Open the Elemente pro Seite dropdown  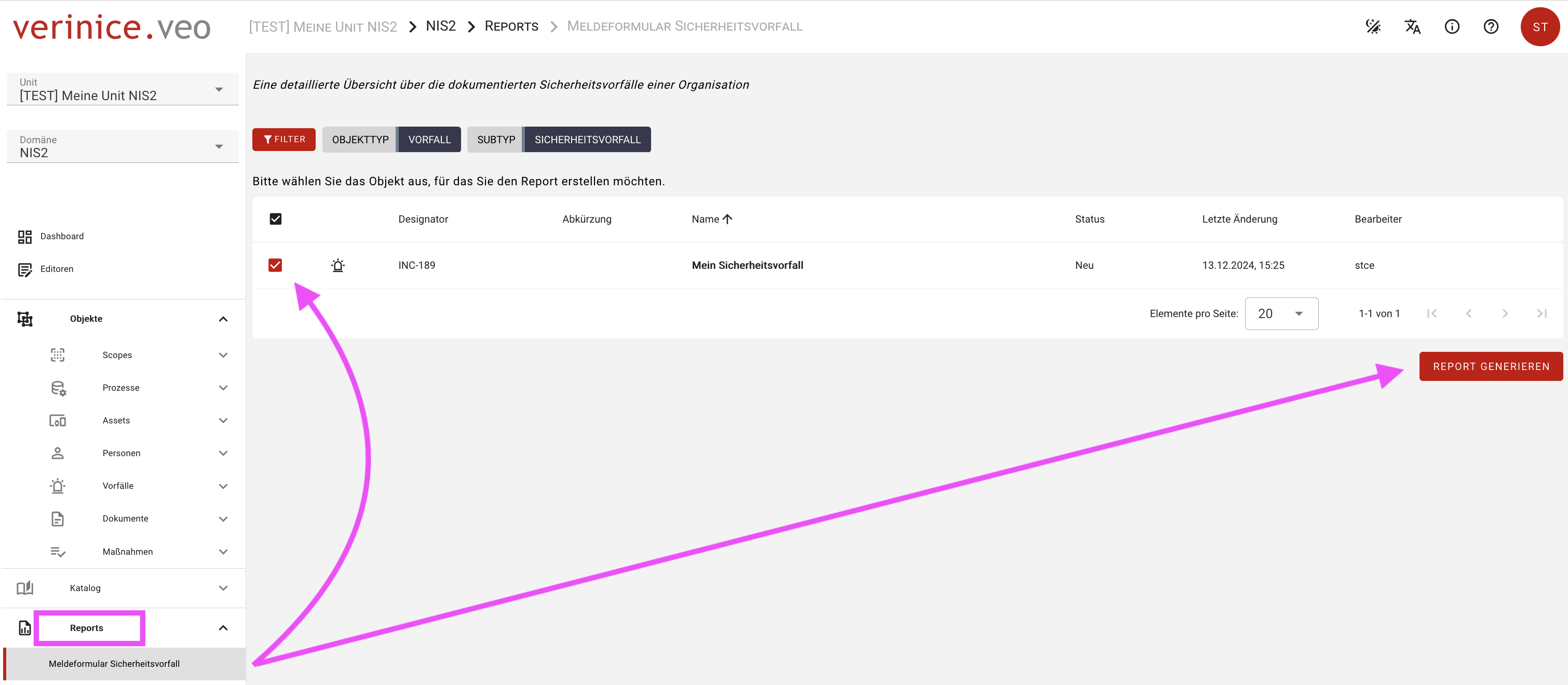coord(1281,314)
